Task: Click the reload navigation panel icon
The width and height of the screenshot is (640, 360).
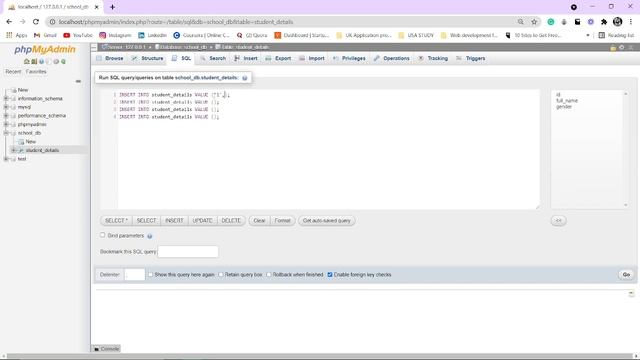Action: (x=63, y=62)
